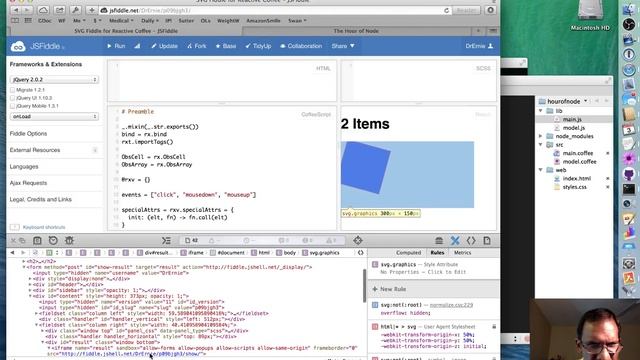This screenshot has height=360, width=640.
Task: Reload the page in Safari
Action: (x=446, y=10)
